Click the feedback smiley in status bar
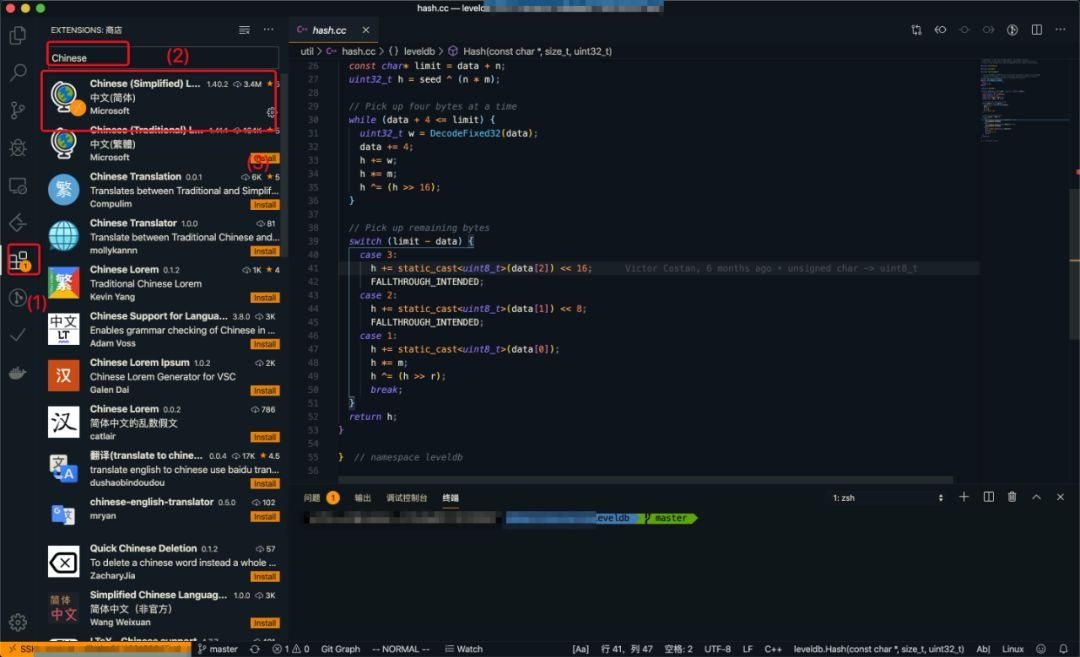The width and height of the screenshot is (1080, 657). (x=1041, y=649)
